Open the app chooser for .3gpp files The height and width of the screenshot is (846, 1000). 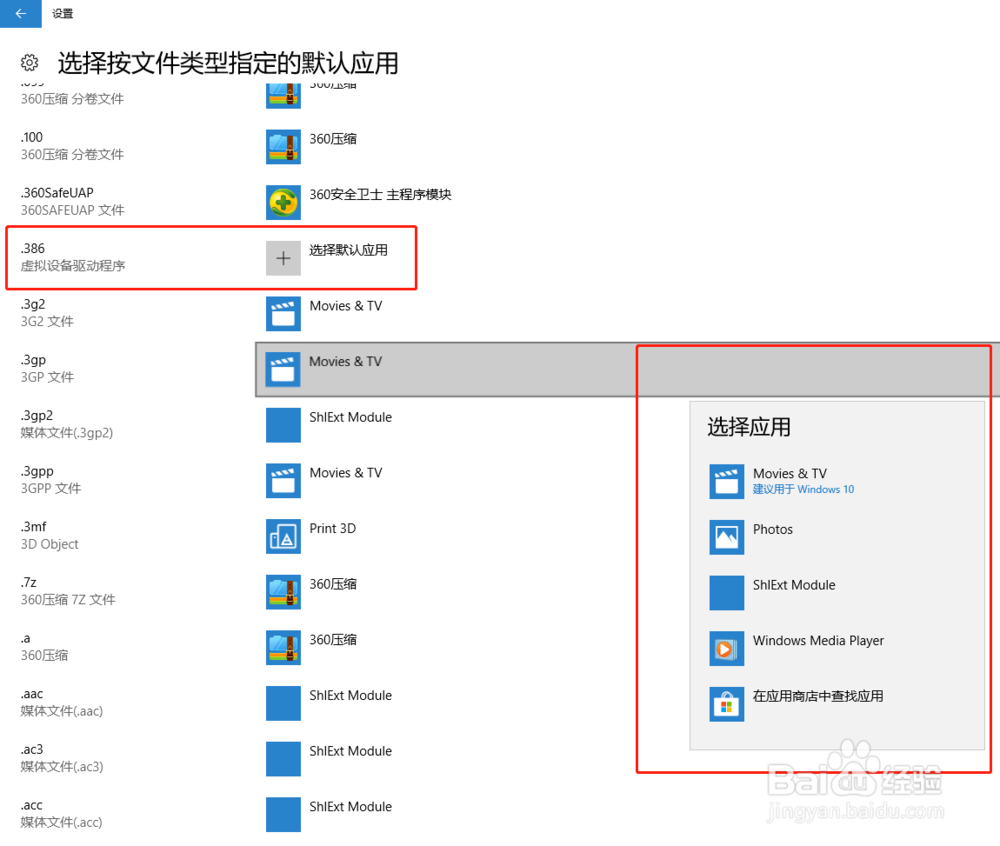[x=284, y=480]
